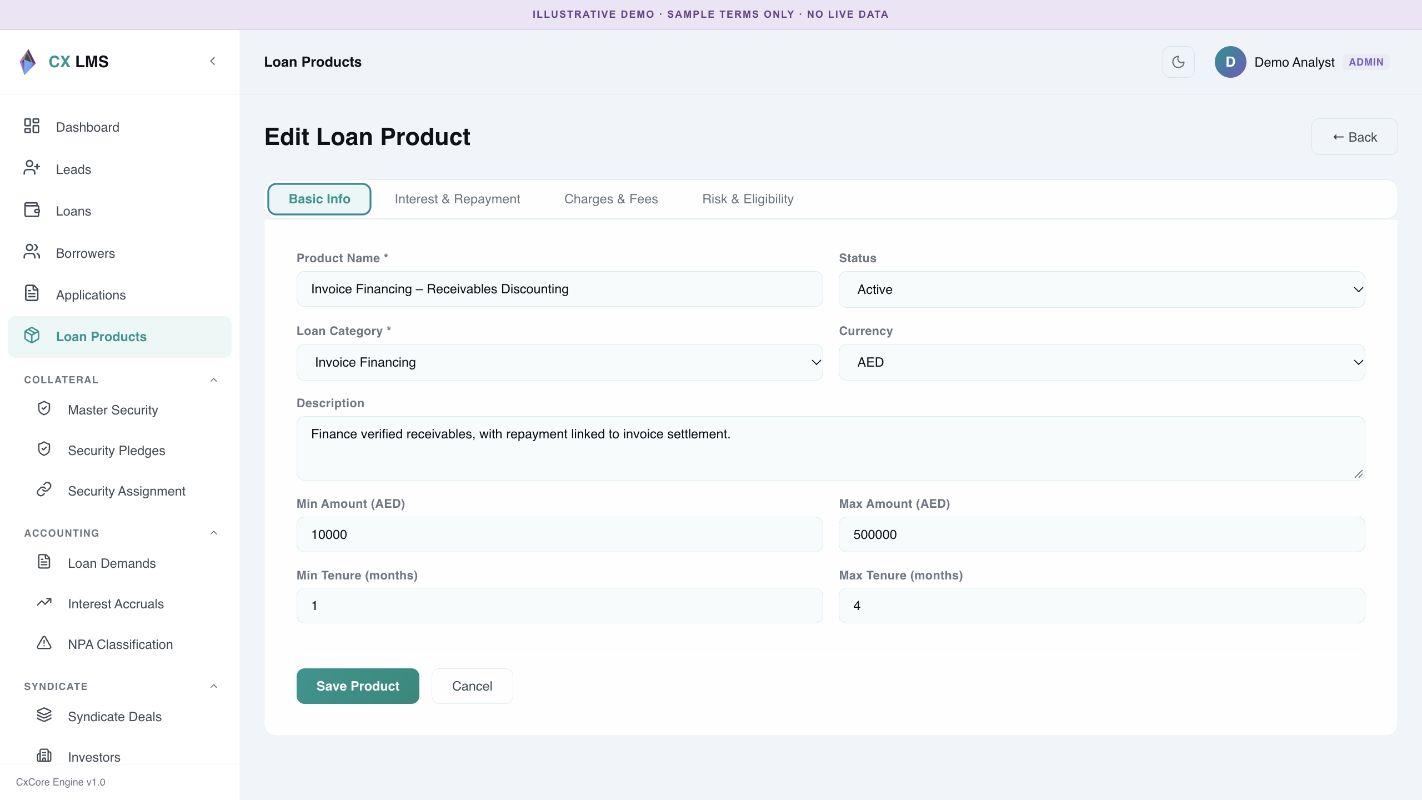1422x800 pixels.
Task: Switch to Risk & Eligibility tab
Action: 748,199
